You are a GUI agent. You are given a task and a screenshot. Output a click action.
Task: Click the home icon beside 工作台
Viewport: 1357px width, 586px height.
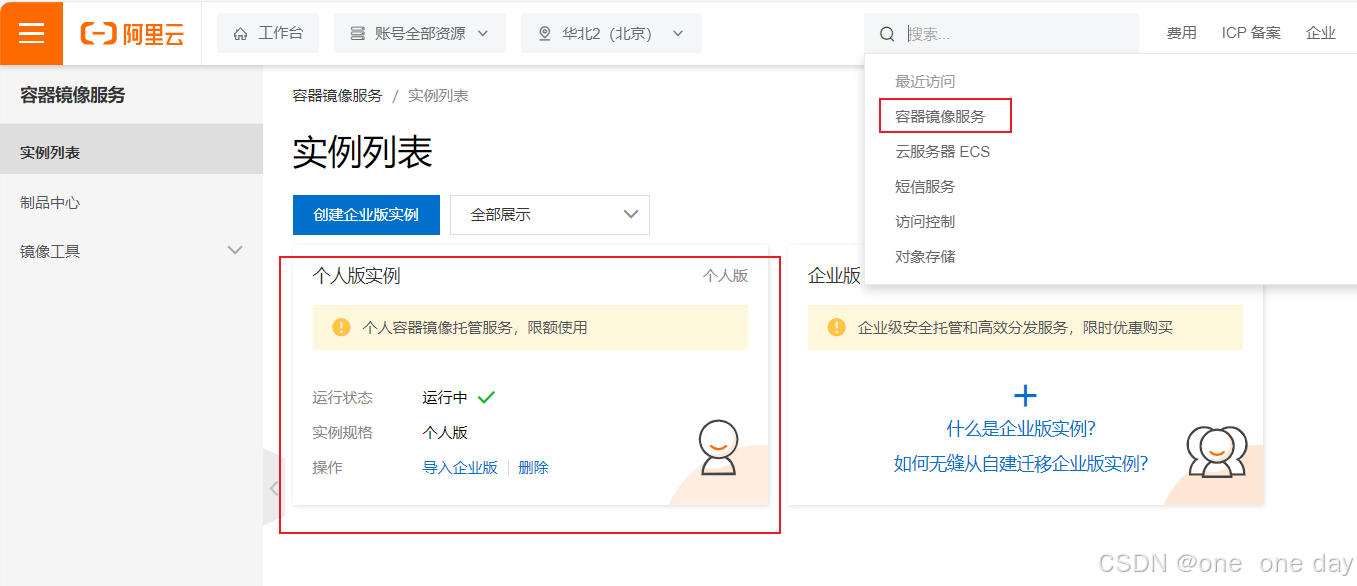point(239,32)
